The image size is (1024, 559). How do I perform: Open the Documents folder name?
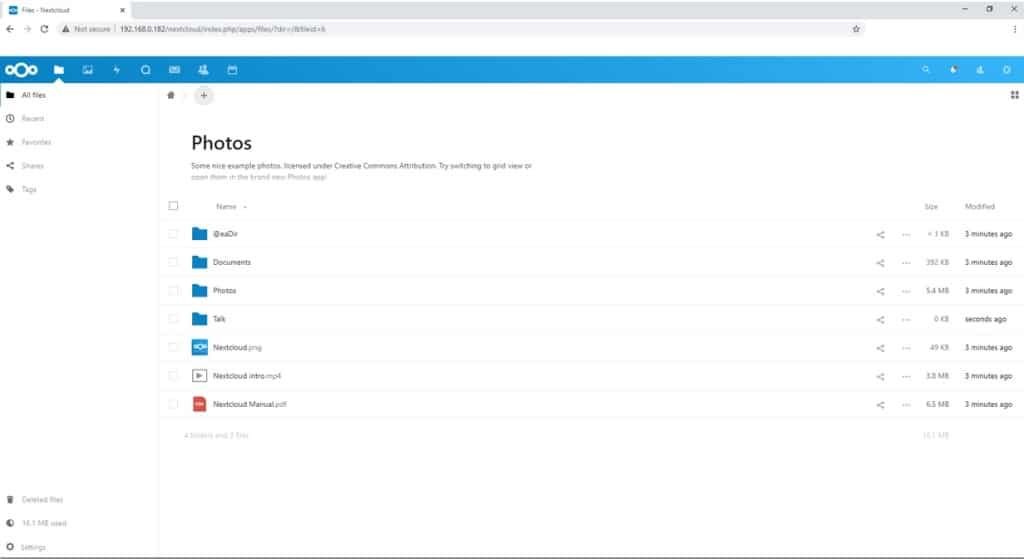click(x=232, y=262)
